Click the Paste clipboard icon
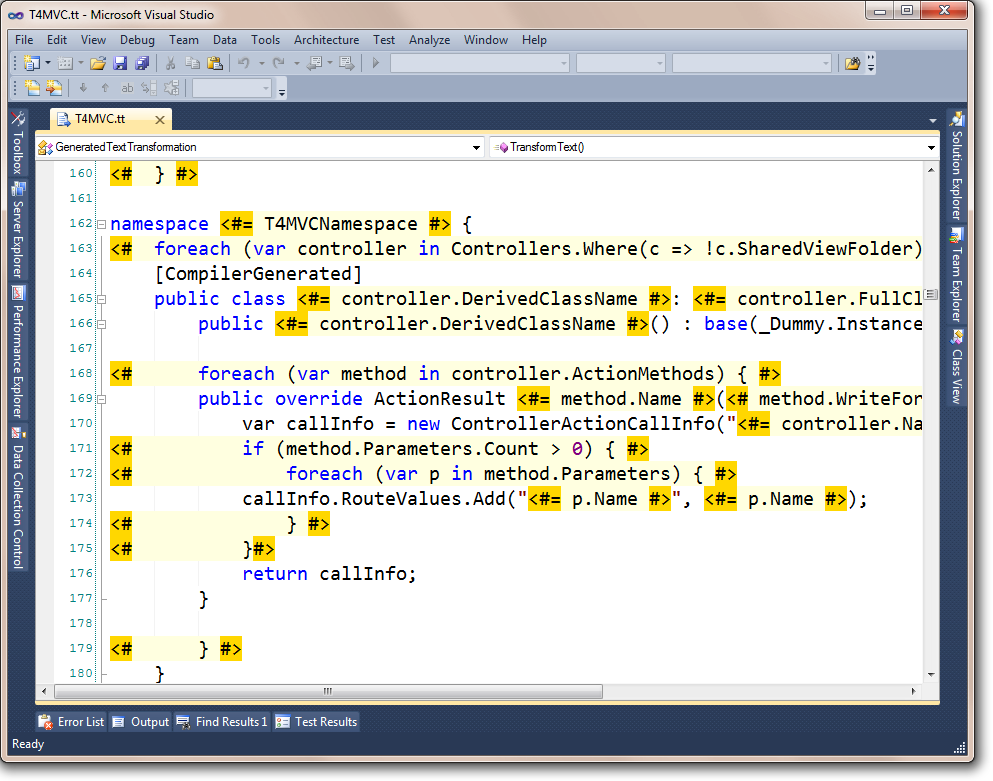 [214, 63]
